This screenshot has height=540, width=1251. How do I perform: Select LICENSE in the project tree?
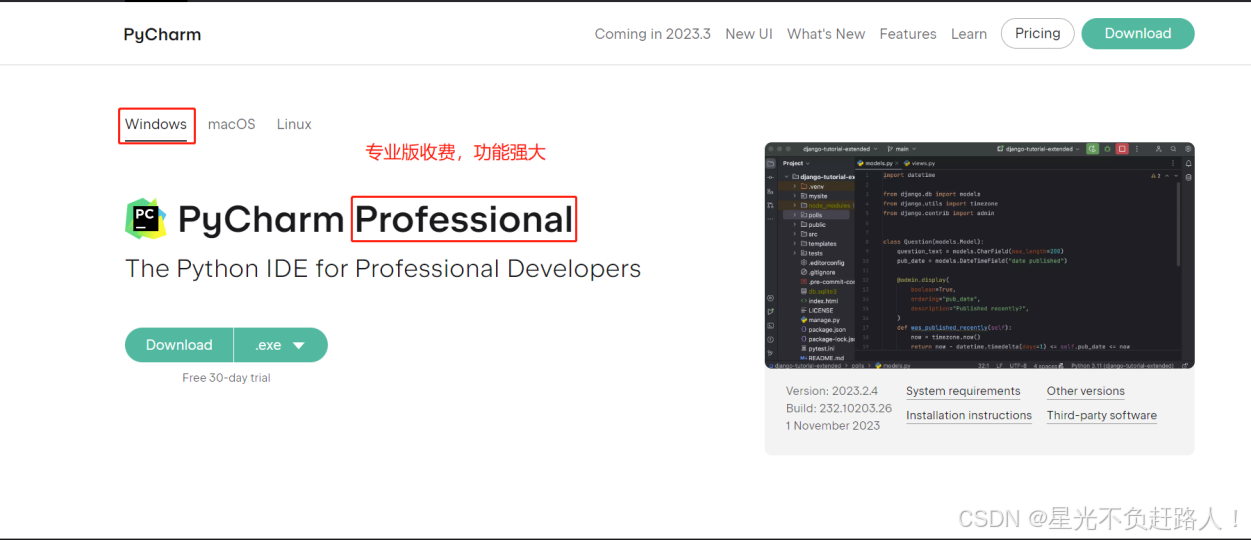[817, 310]
